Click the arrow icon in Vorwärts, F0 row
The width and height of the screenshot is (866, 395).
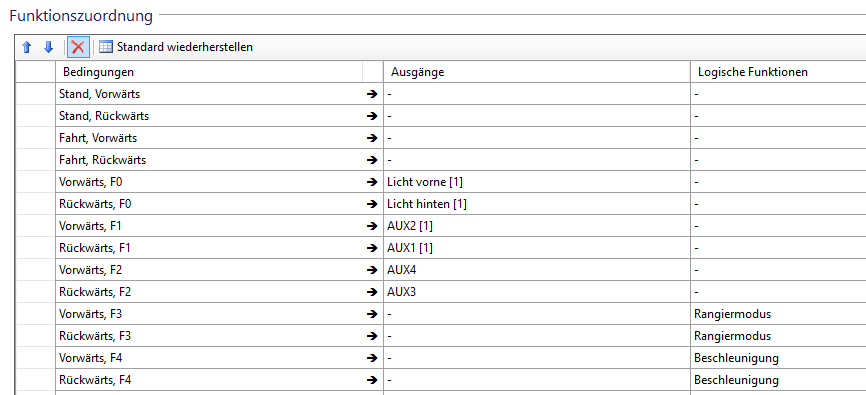[372, 182]
